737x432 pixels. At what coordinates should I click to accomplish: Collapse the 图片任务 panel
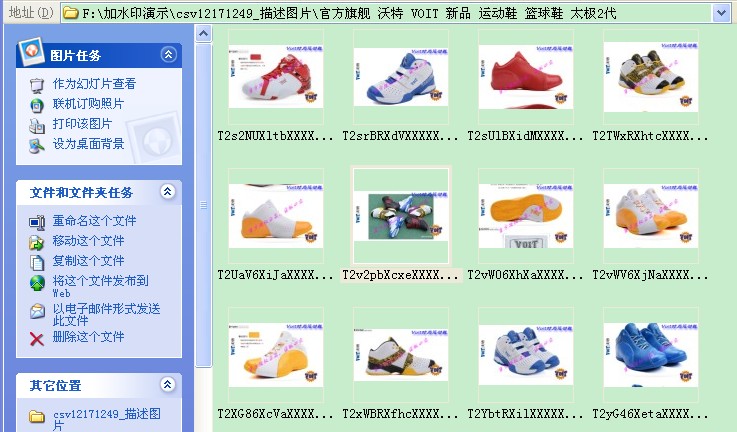point(168,55)
